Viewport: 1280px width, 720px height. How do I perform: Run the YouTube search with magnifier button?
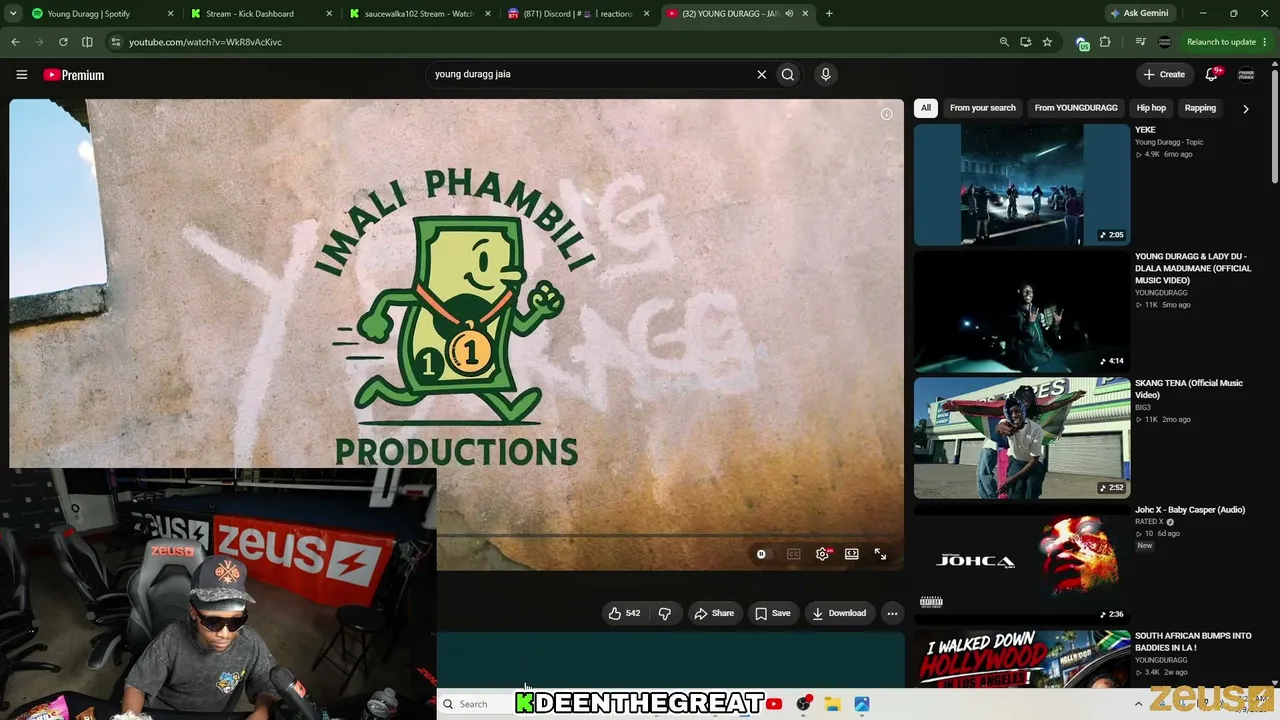tap(788, 74)
